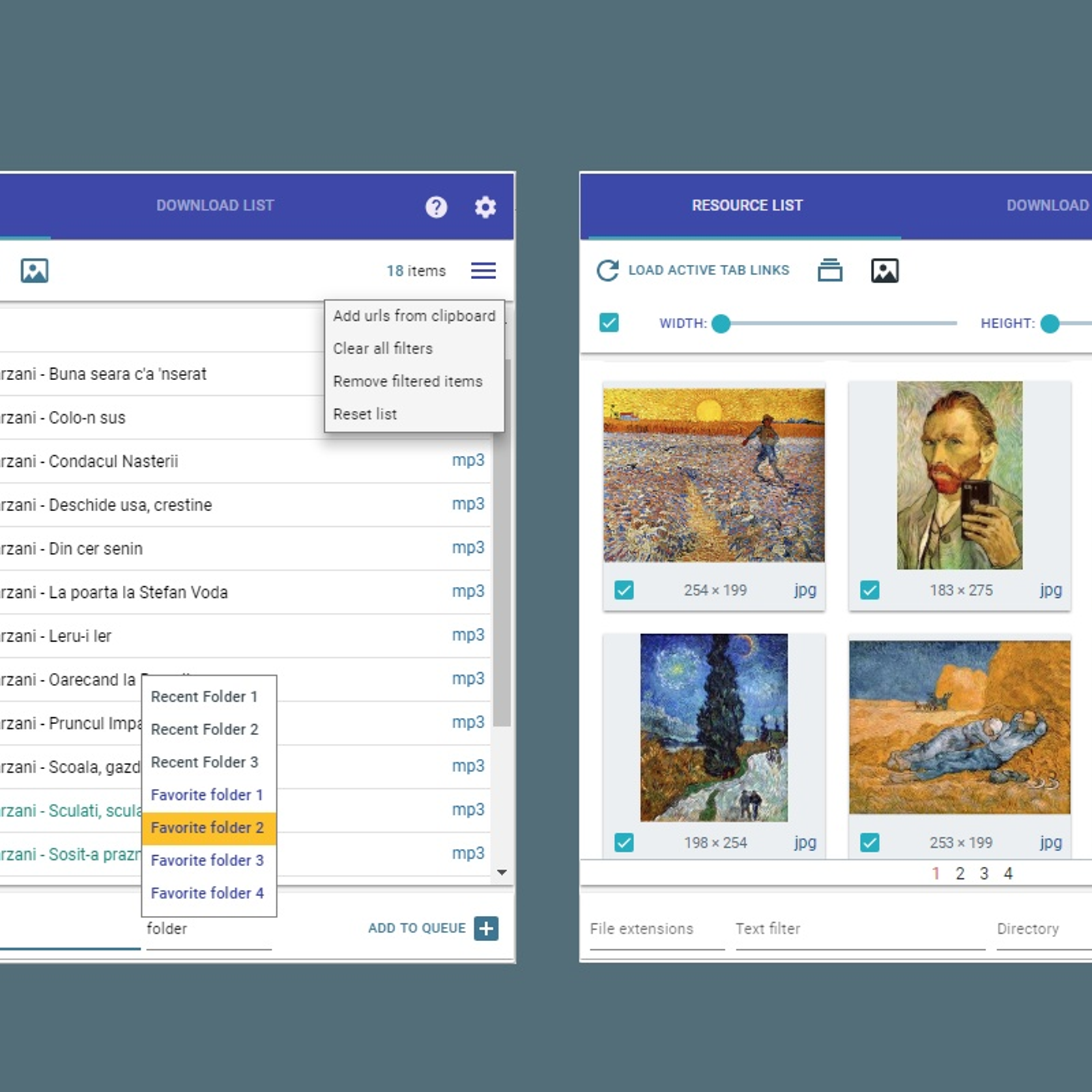Click the black image filter icon in the resource list

pyautogui.click(x=885, y=271)
